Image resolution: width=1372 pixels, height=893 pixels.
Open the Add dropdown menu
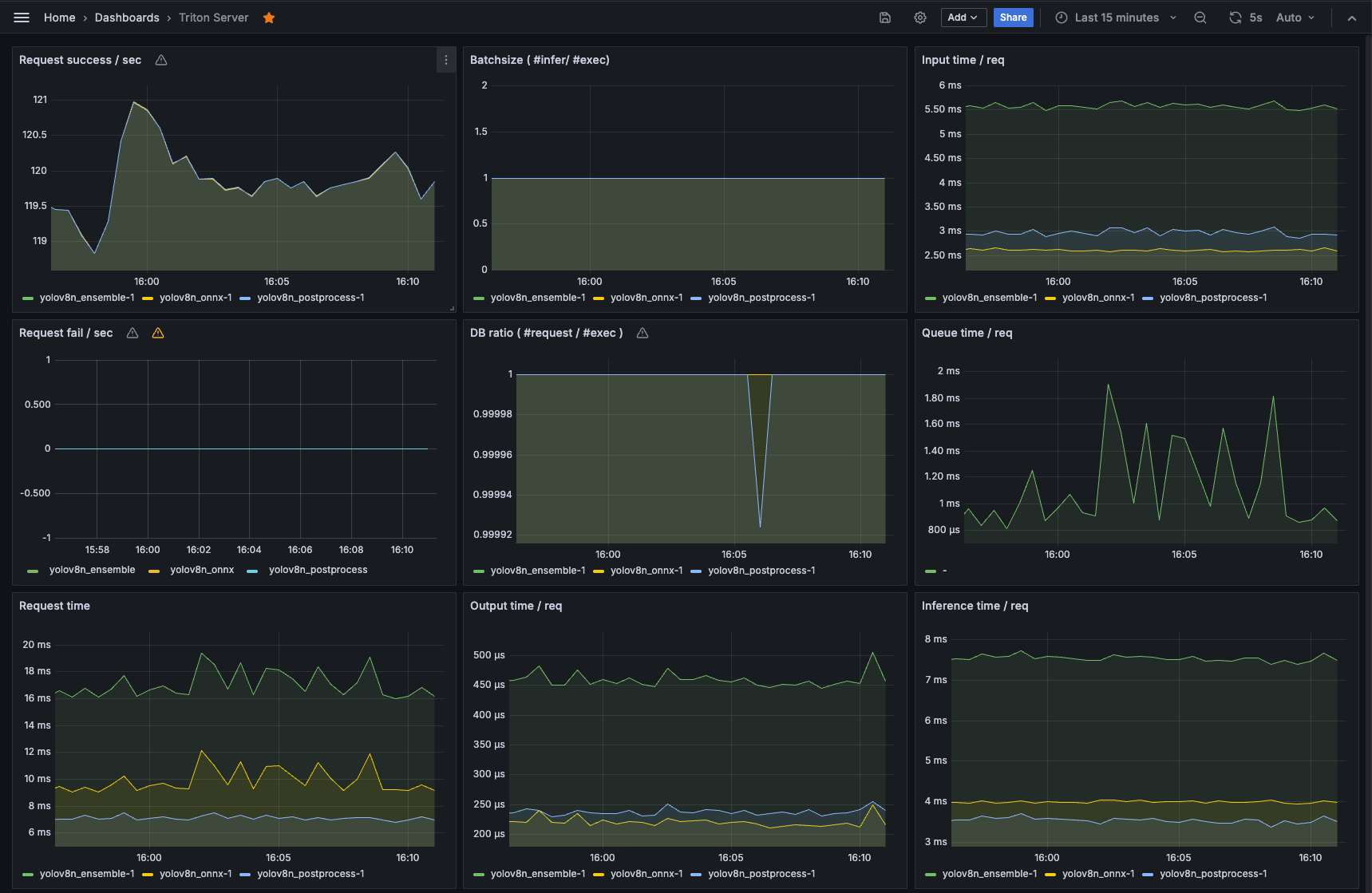coord(963,18)
